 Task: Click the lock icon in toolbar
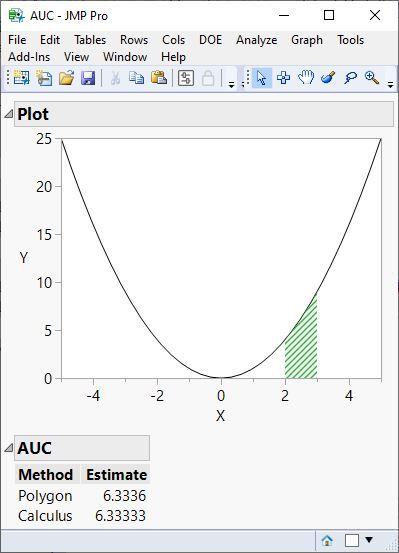[x=208, y=78]
